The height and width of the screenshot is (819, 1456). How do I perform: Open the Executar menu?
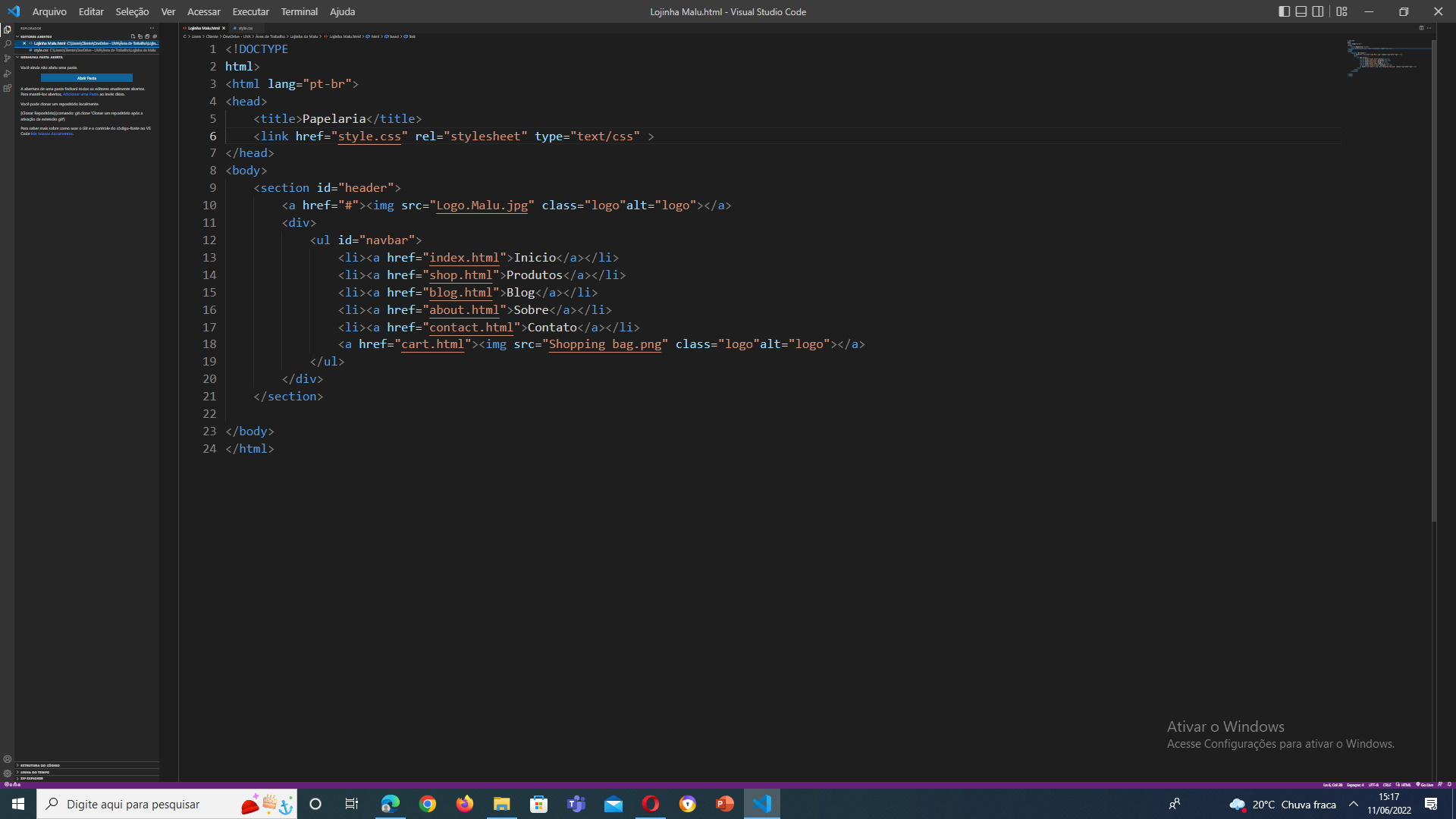click(250, 11)
